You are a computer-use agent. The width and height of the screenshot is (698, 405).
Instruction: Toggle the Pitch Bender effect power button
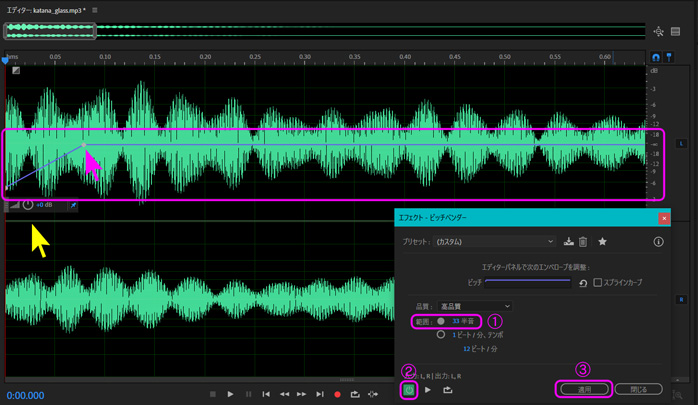pos(410,389)
